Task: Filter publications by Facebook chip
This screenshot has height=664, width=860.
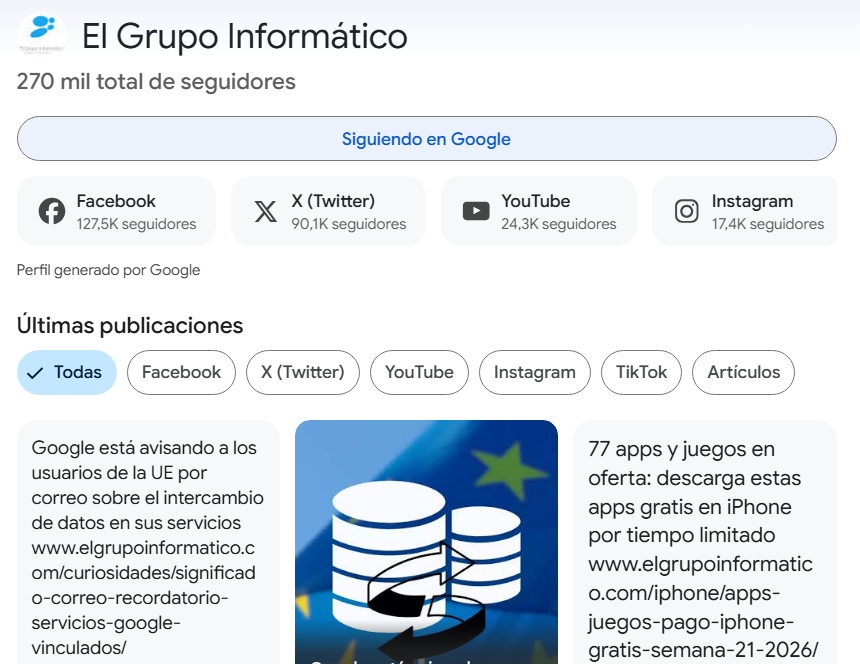Action: point(182,372)
